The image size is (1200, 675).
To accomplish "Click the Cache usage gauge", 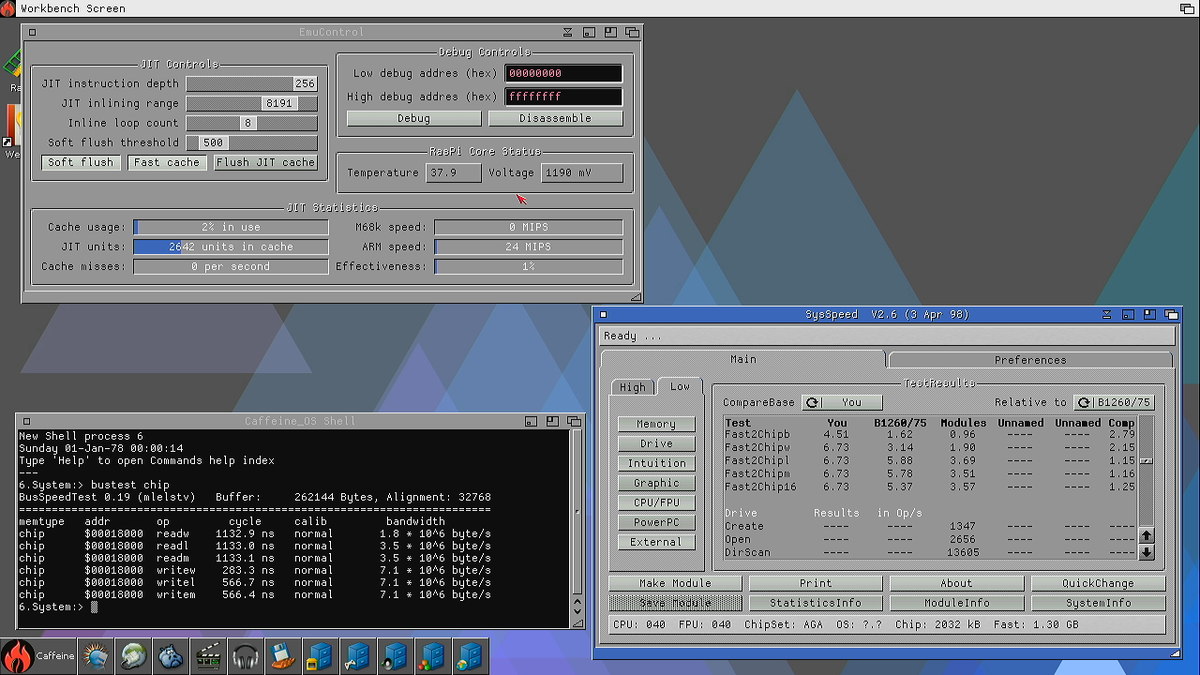I will 231,227.
